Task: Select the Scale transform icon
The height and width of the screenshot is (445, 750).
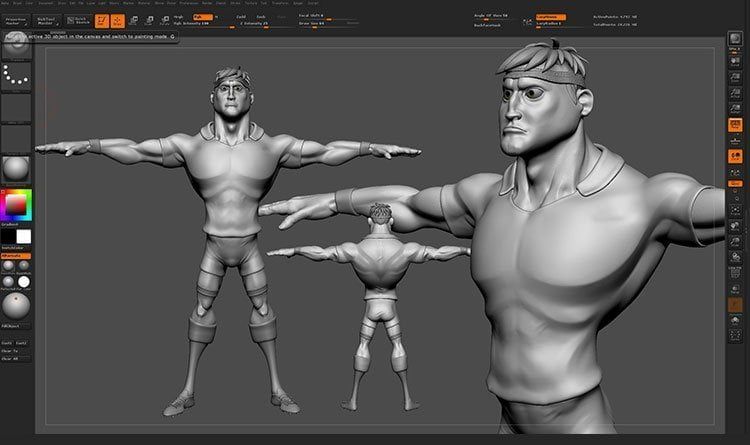Action: pos(149,21)
